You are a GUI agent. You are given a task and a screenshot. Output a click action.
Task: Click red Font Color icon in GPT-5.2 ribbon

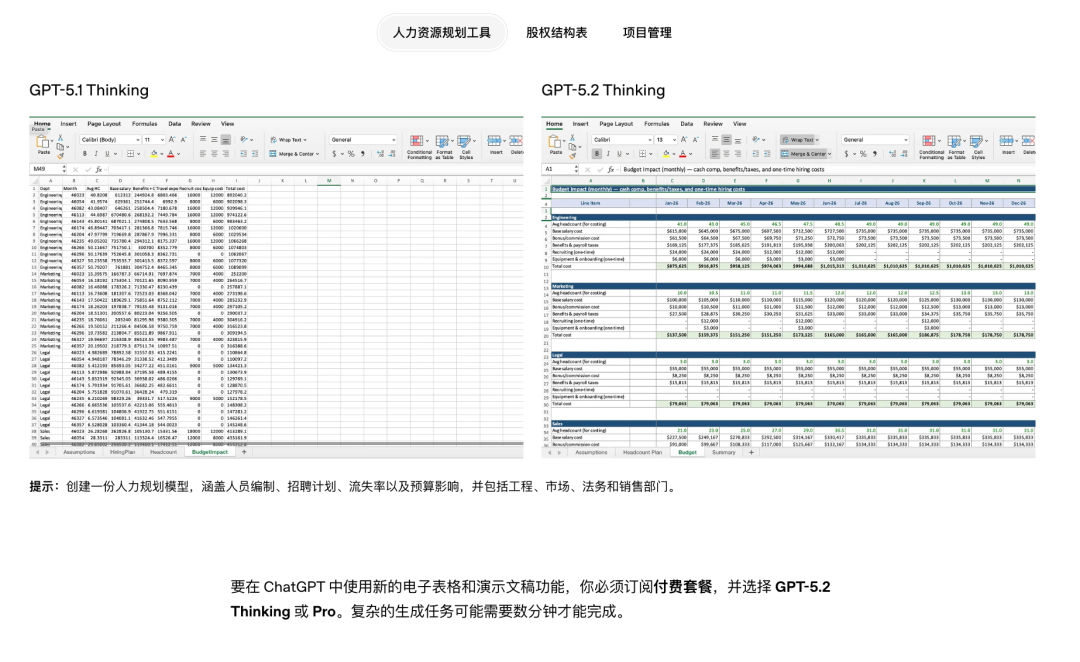pos(683,154)
